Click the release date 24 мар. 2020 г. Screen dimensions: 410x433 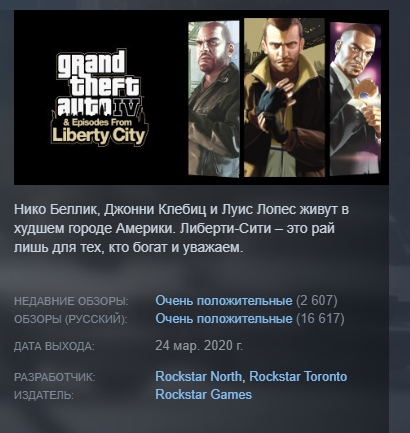[199, 346]
